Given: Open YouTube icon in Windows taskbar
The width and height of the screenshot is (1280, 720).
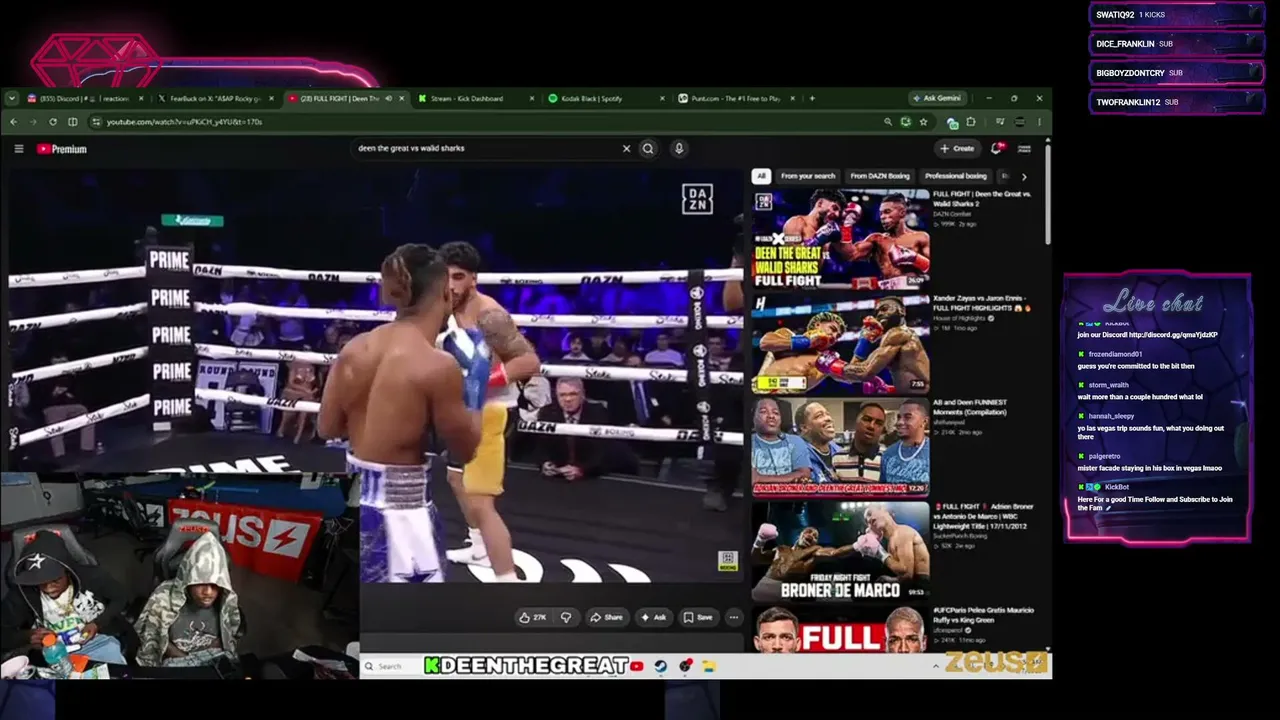Looking at the screenshot, I should click(x=637, y=666).
